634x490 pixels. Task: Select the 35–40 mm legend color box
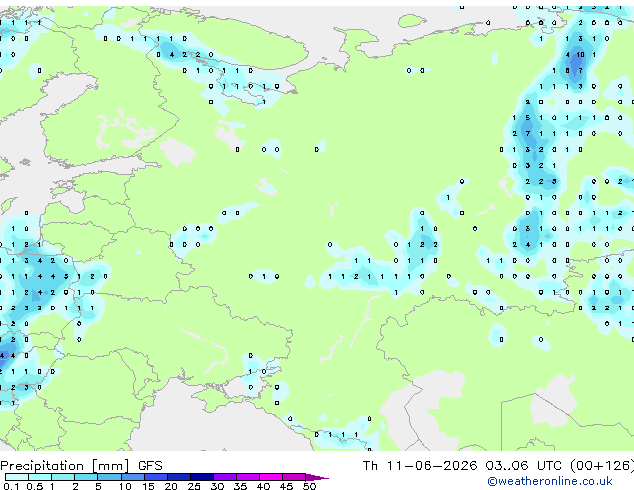tap(248, 477)
